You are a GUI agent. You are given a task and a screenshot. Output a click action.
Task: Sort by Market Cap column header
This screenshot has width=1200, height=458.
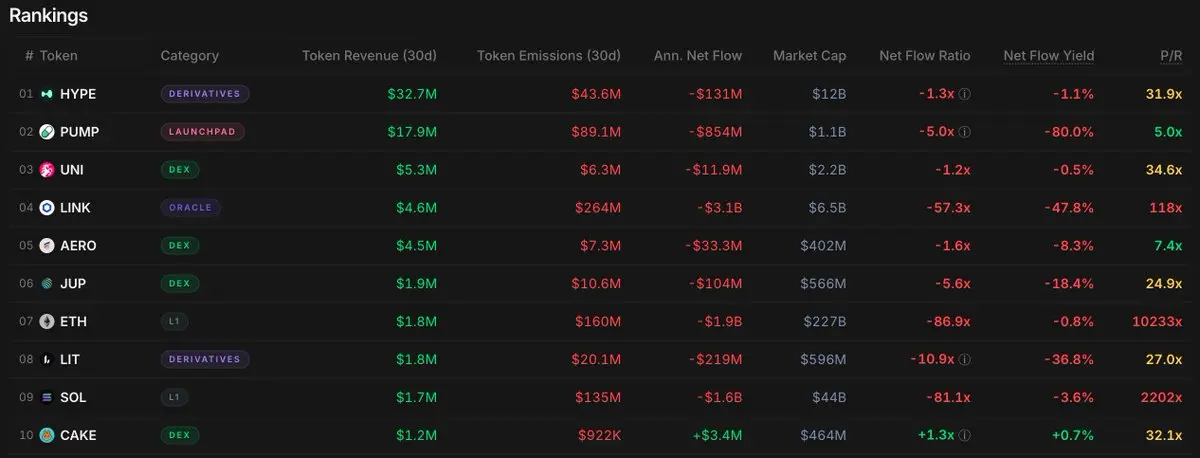click(809, 56)
